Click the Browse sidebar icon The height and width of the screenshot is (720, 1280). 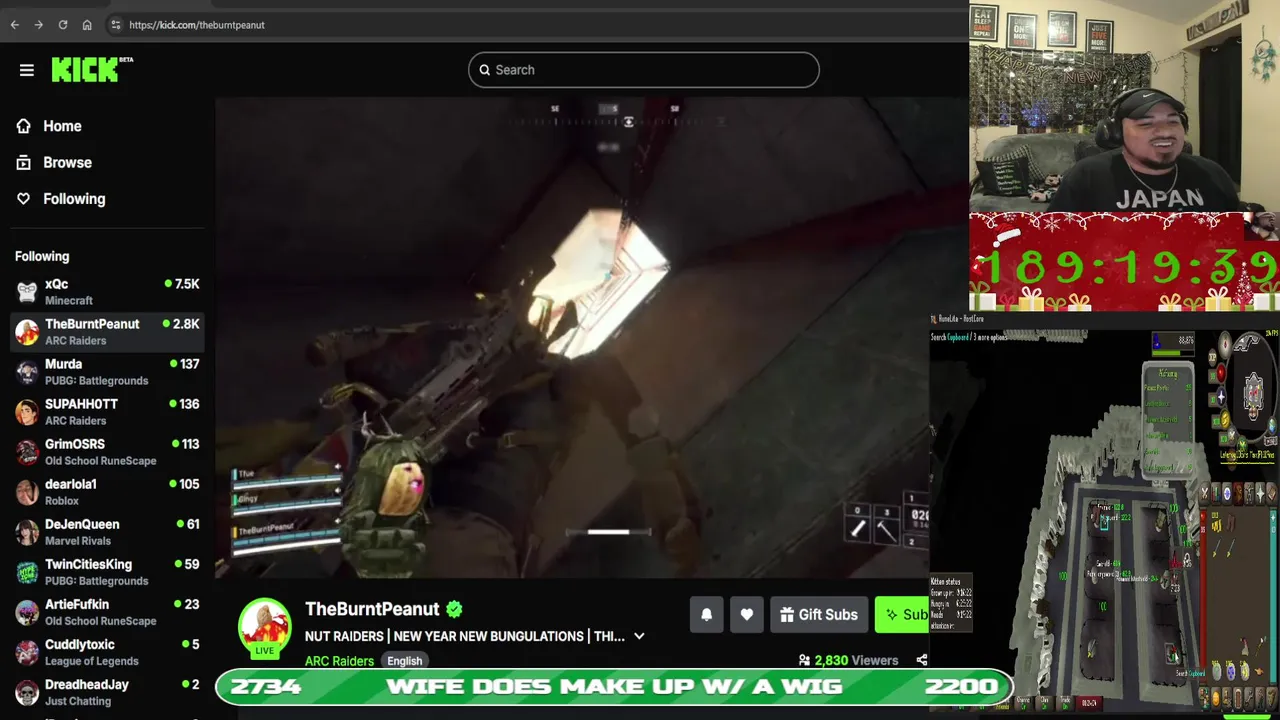click(24, 162)
